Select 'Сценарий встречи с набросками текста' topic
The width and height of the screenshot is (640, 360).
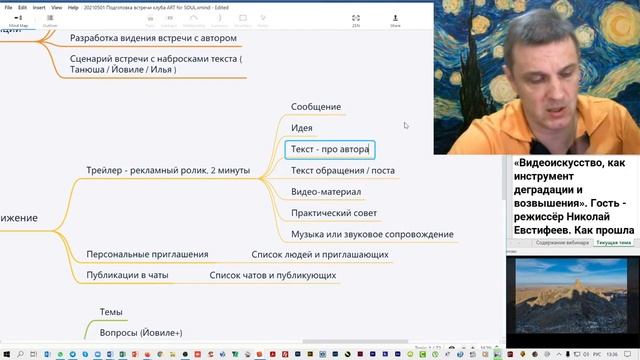coord(156,64)
